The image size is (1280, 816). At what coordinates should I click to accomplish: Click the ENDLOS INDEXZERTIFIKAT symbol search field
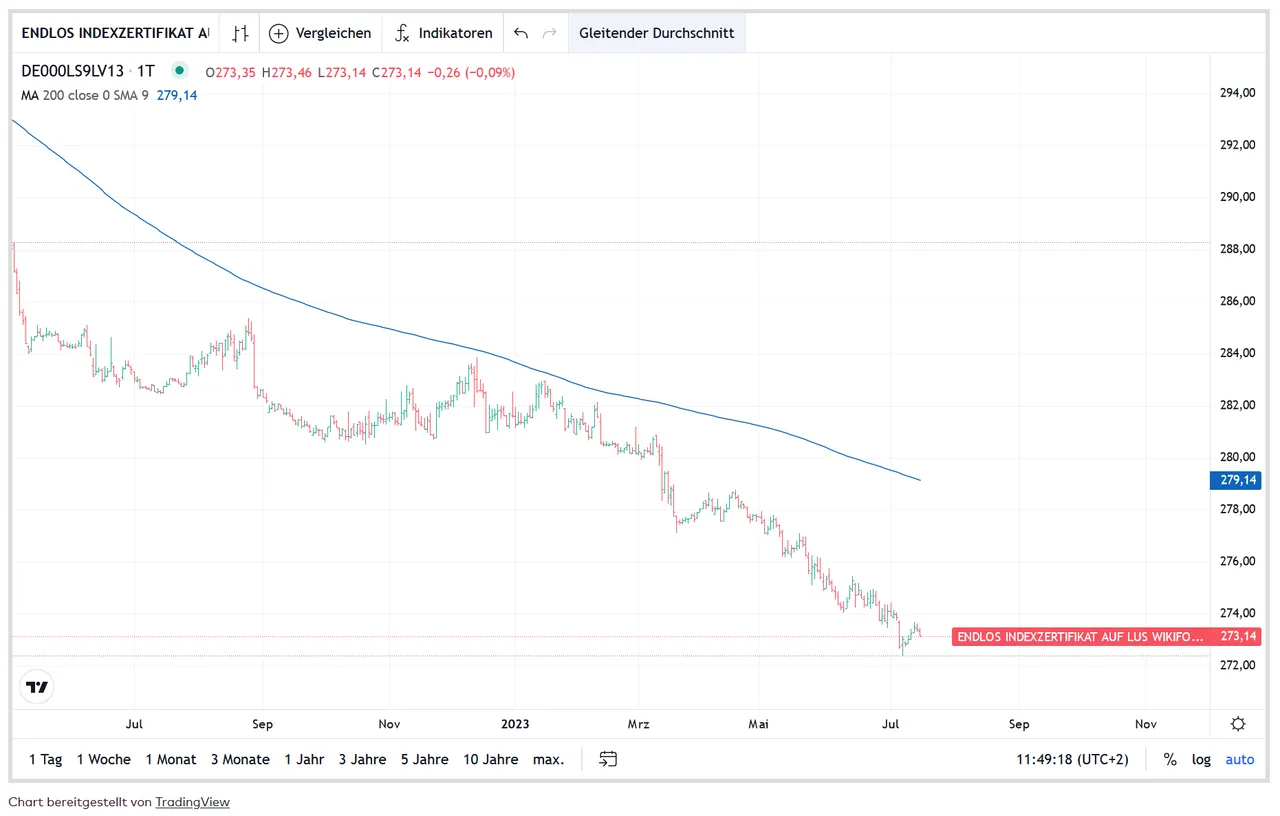(115, 33)
